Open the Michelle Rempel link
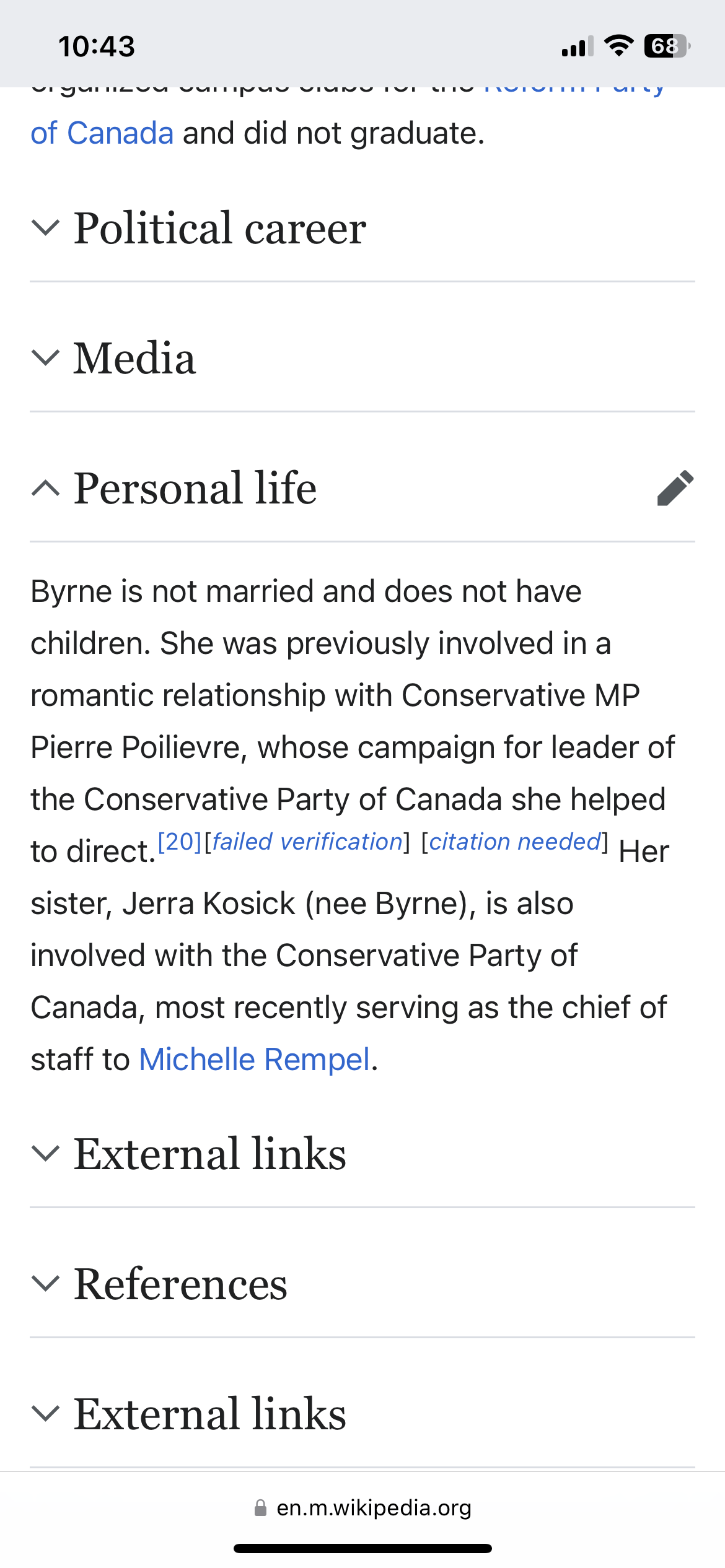Screen dimensions: 725x1568 pos(254,1059)
